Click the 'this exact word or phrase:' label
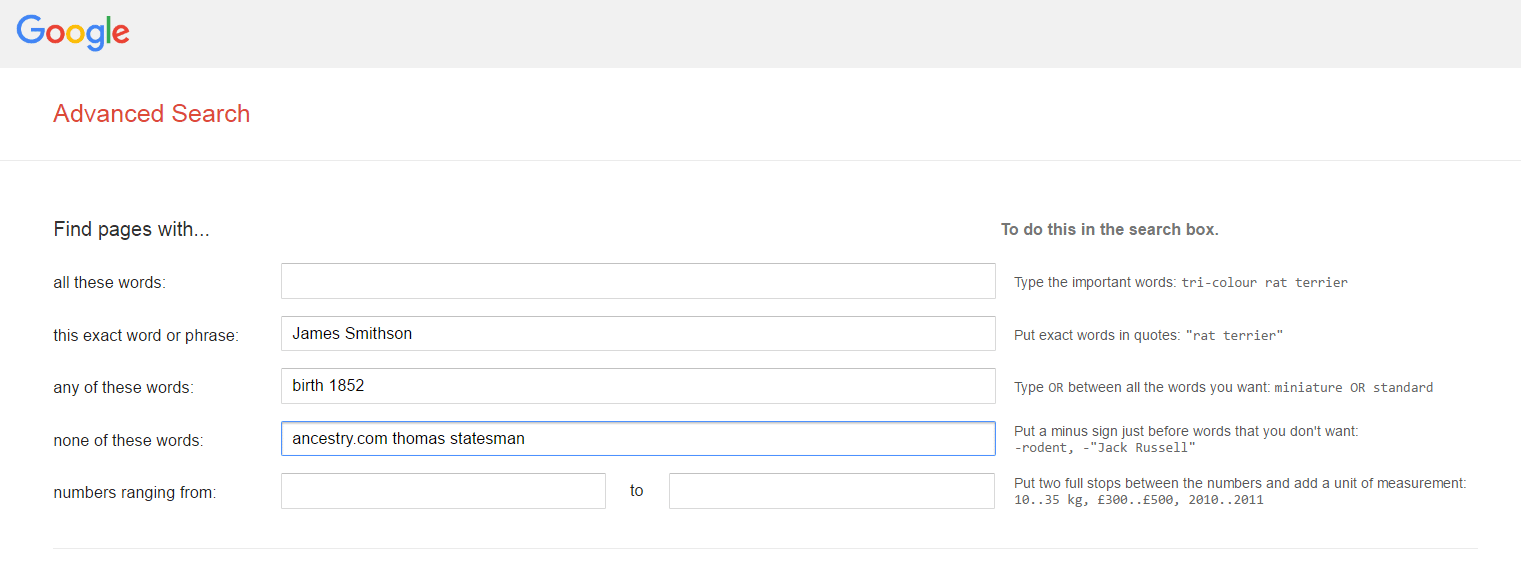 pyautogui.click(x=146, y=336)
